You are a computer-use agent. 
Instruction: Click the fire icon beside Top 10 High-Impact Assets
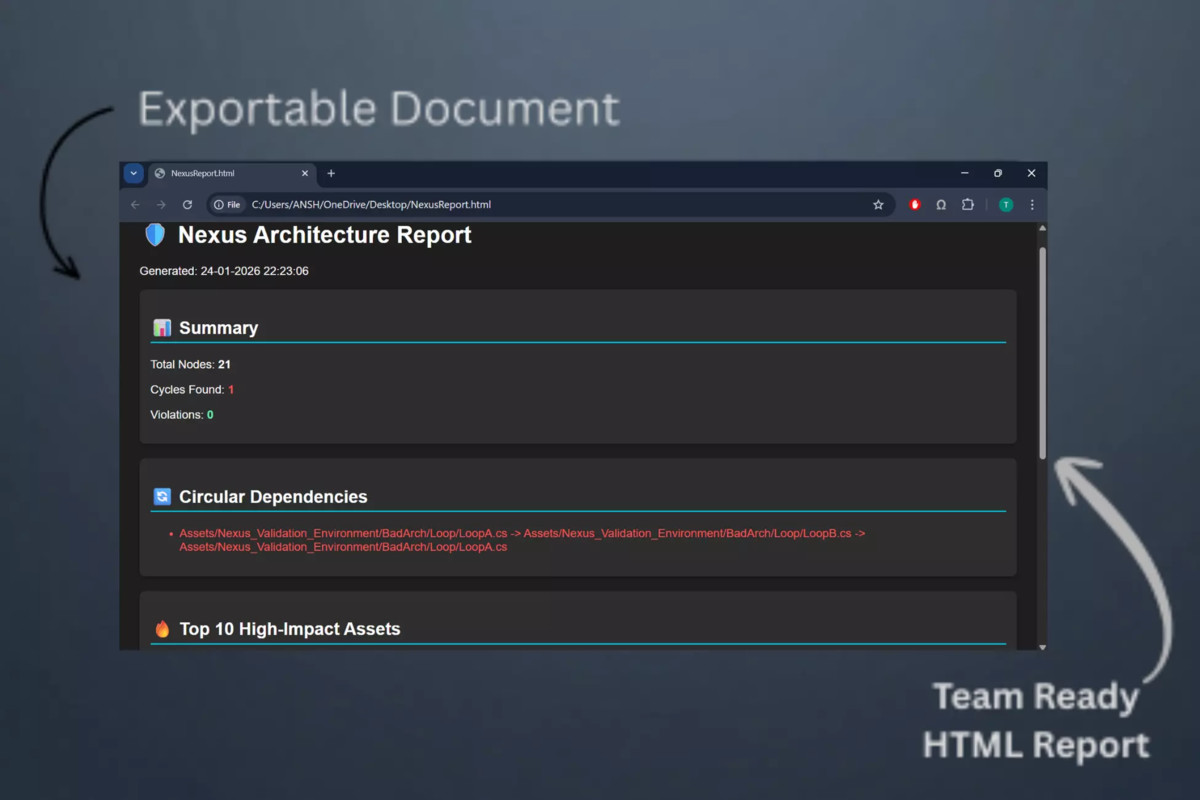click(162, 629)
